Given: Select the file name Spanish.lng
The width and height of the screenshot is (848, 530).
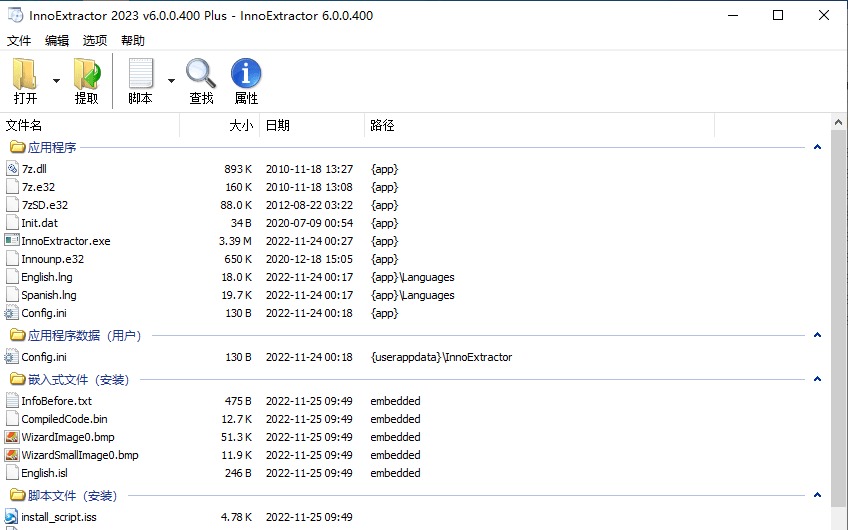Looking at the screenshot, I should pos(49,295).
